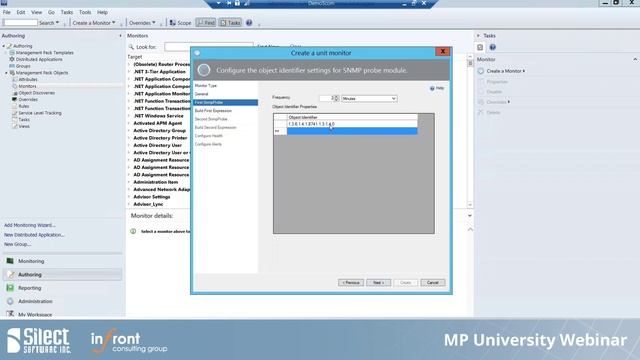Adjust the Frequency value spinner

point(336,98)
